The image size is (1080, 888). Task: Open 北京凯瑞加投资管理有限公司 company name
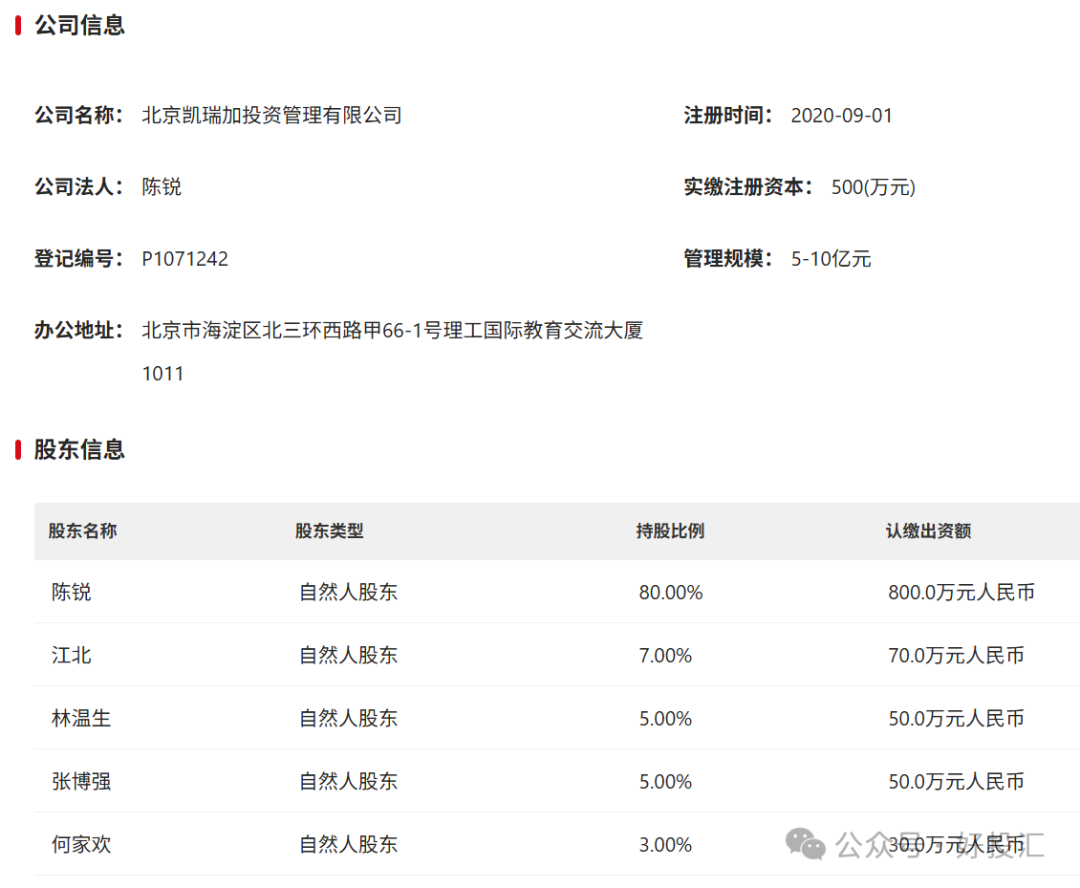(272, 115)
